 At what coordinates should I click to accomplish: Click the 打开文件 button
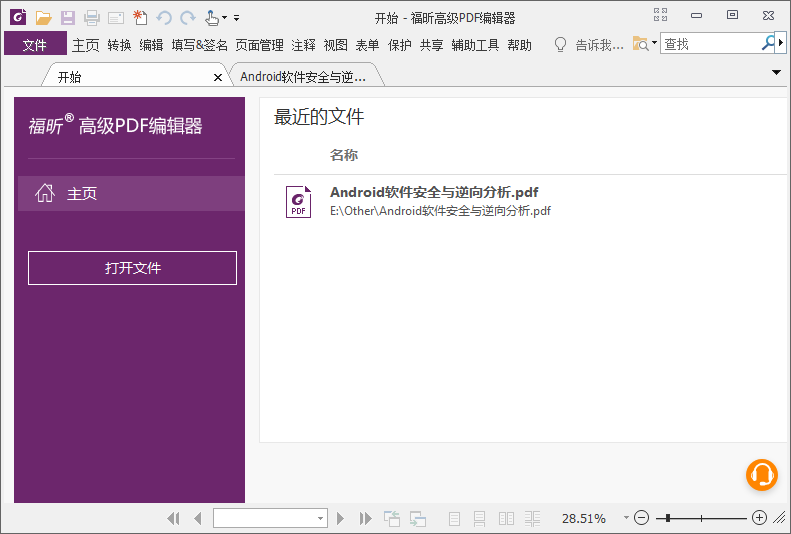point(132,268)
